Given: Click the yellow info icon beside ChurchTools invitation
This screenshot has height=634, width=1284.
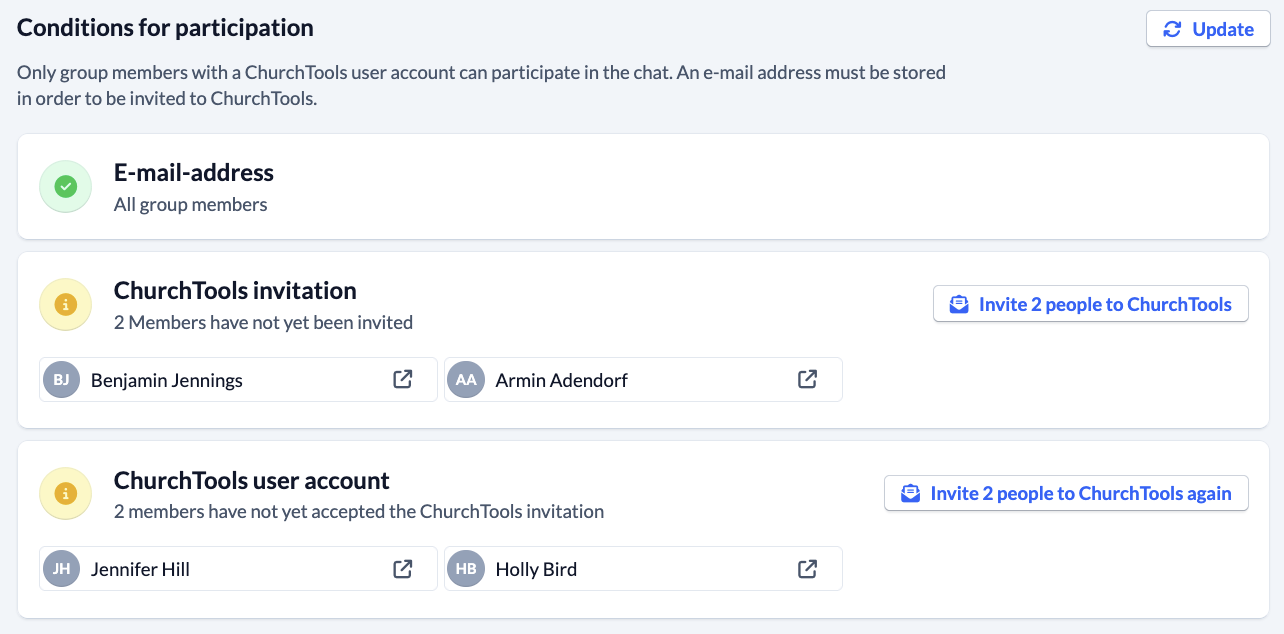Looking at the screenshot, I should click(66, 305).
